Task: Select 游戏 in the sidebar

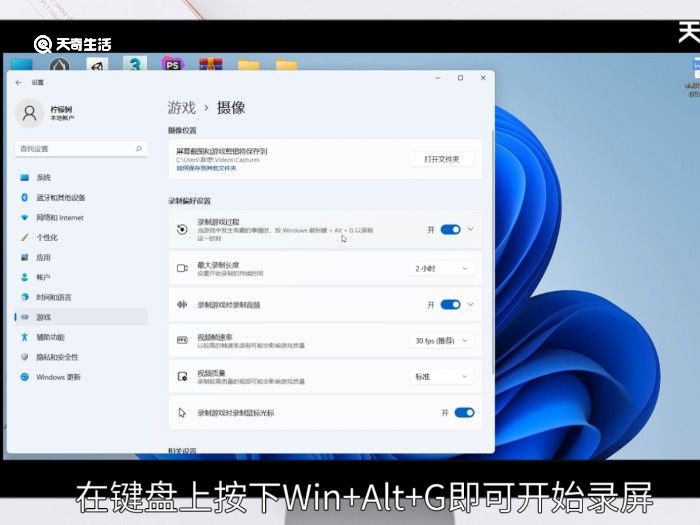Action: (x=81, y=317)
